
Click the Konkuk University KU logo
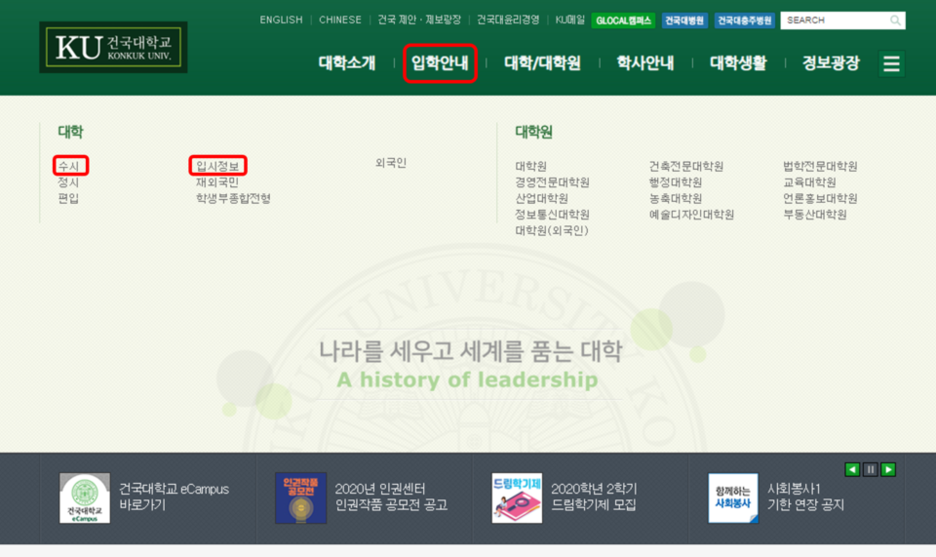(x=113, y=47)
